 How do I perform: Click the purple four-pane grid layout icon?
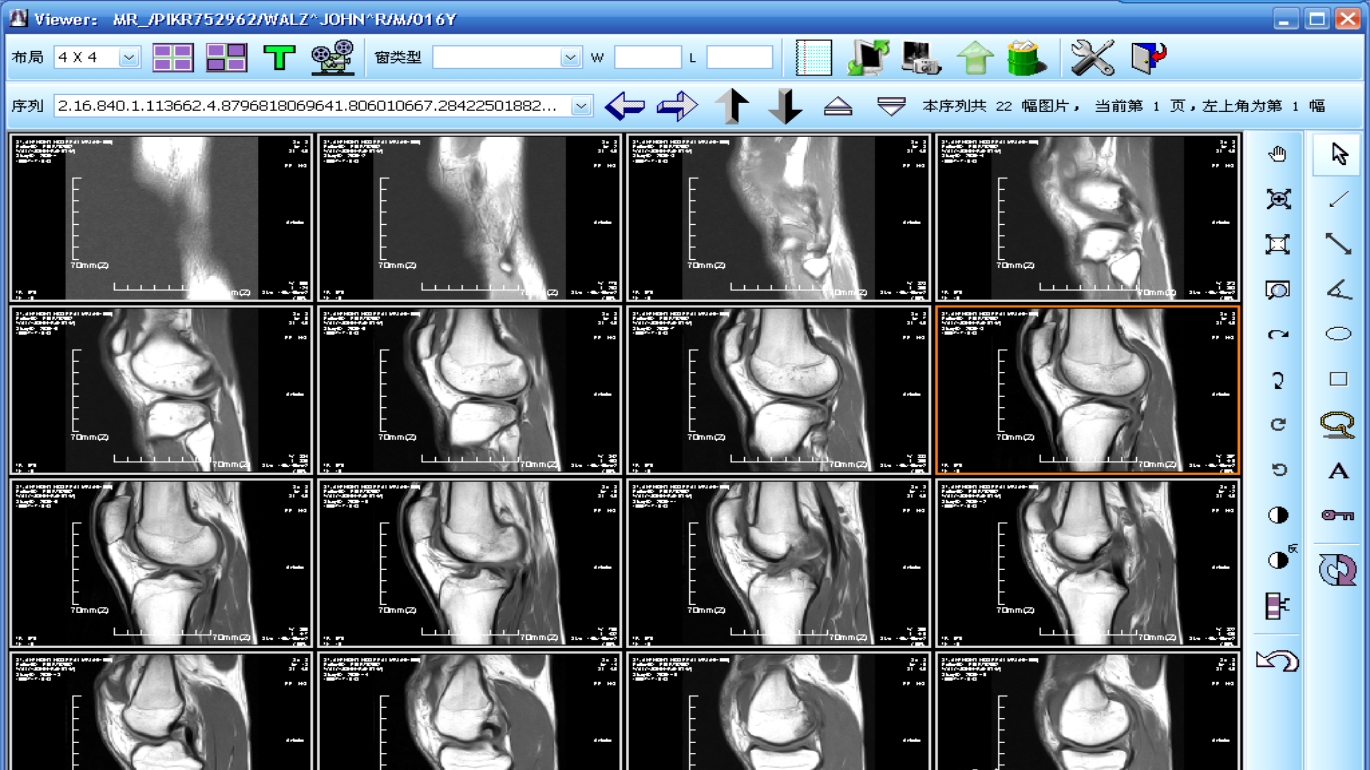click(173, 58)
